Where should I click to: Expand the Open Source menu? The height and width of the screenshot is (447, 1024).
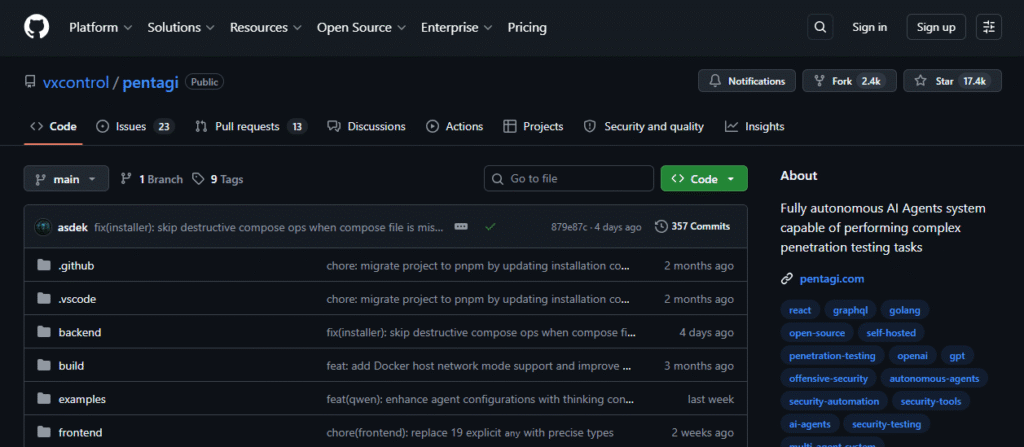(x=361, y=27)
